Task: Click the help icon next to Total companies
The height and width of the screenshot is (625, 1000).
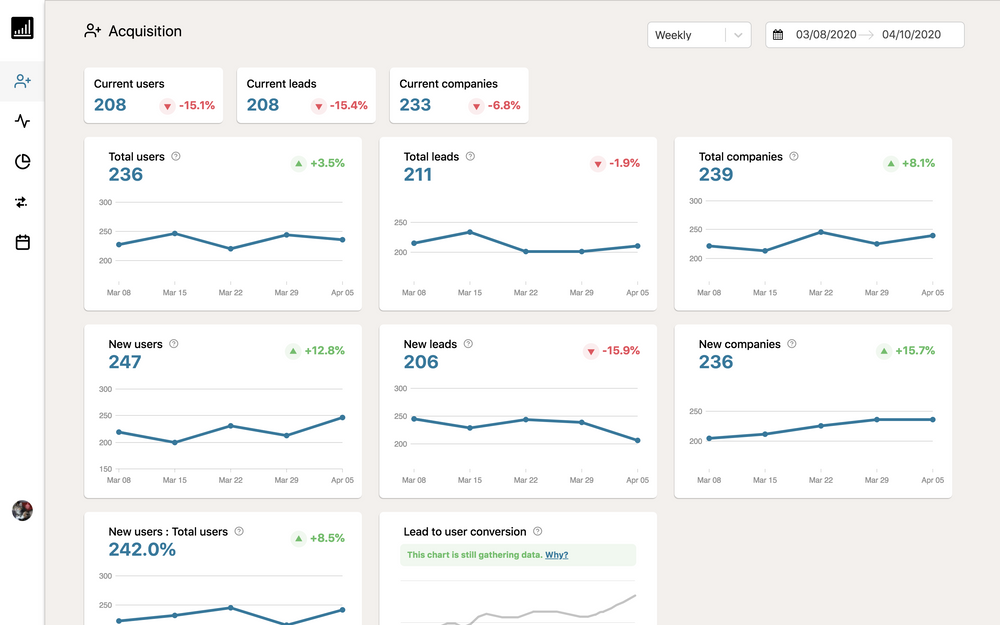Action: pyautogui.click(x=793, y=156)
